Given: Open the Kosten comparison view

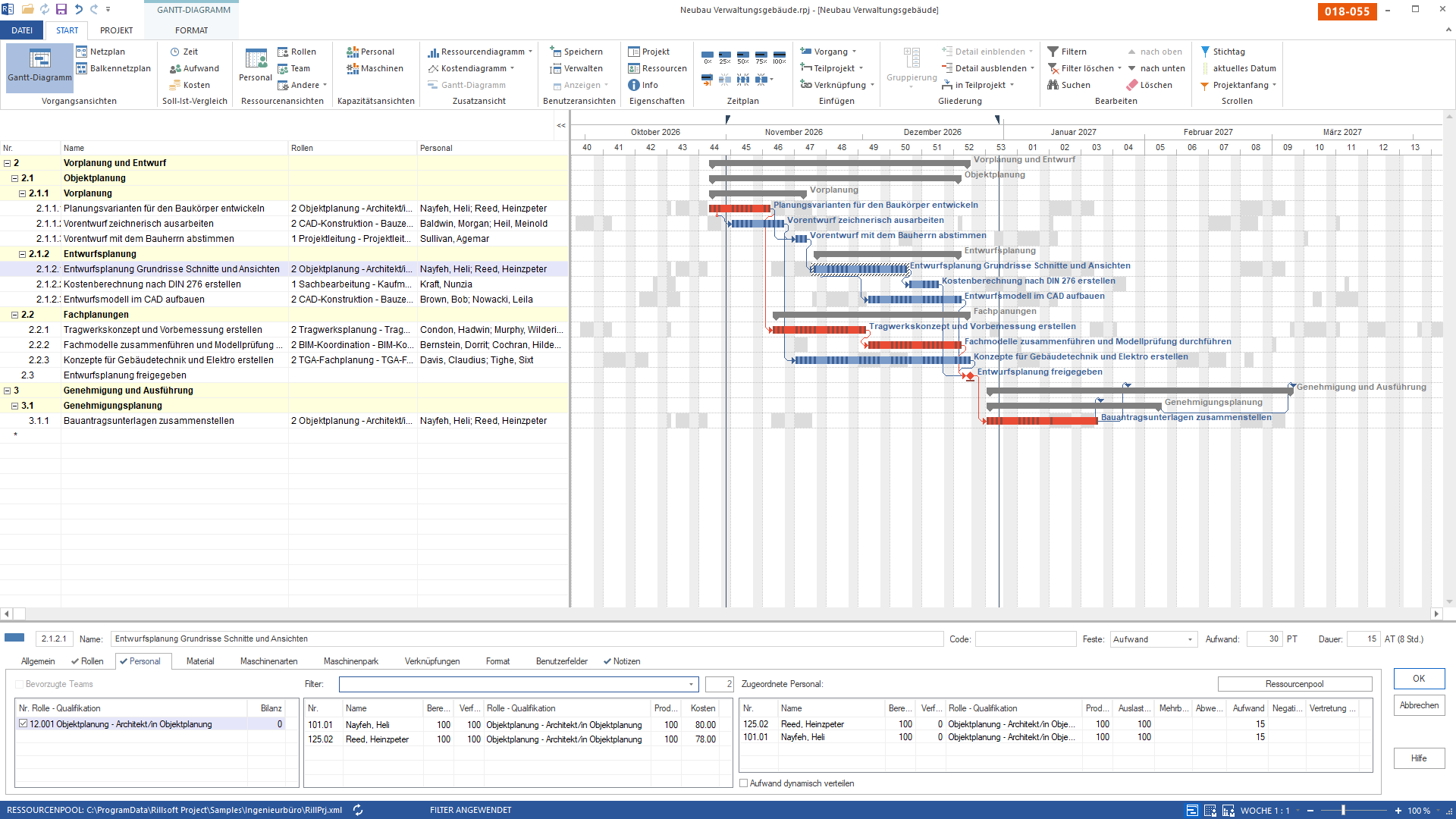Looking at the screenshot, I should tap(190, 85).
